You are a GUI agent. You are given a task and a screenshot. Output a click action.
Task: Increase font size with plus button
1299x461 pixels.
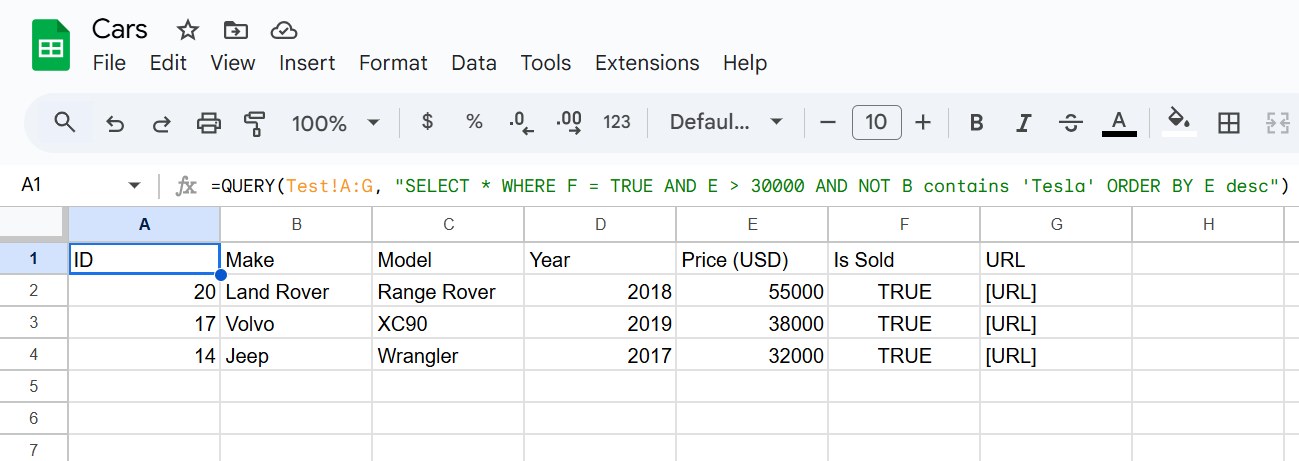coord(923,123)
